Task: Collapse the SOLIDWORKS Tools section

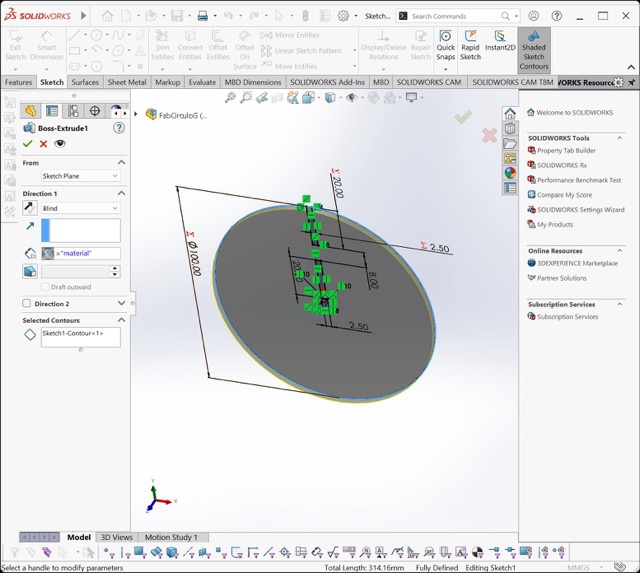Action: (x=620, y=138)
